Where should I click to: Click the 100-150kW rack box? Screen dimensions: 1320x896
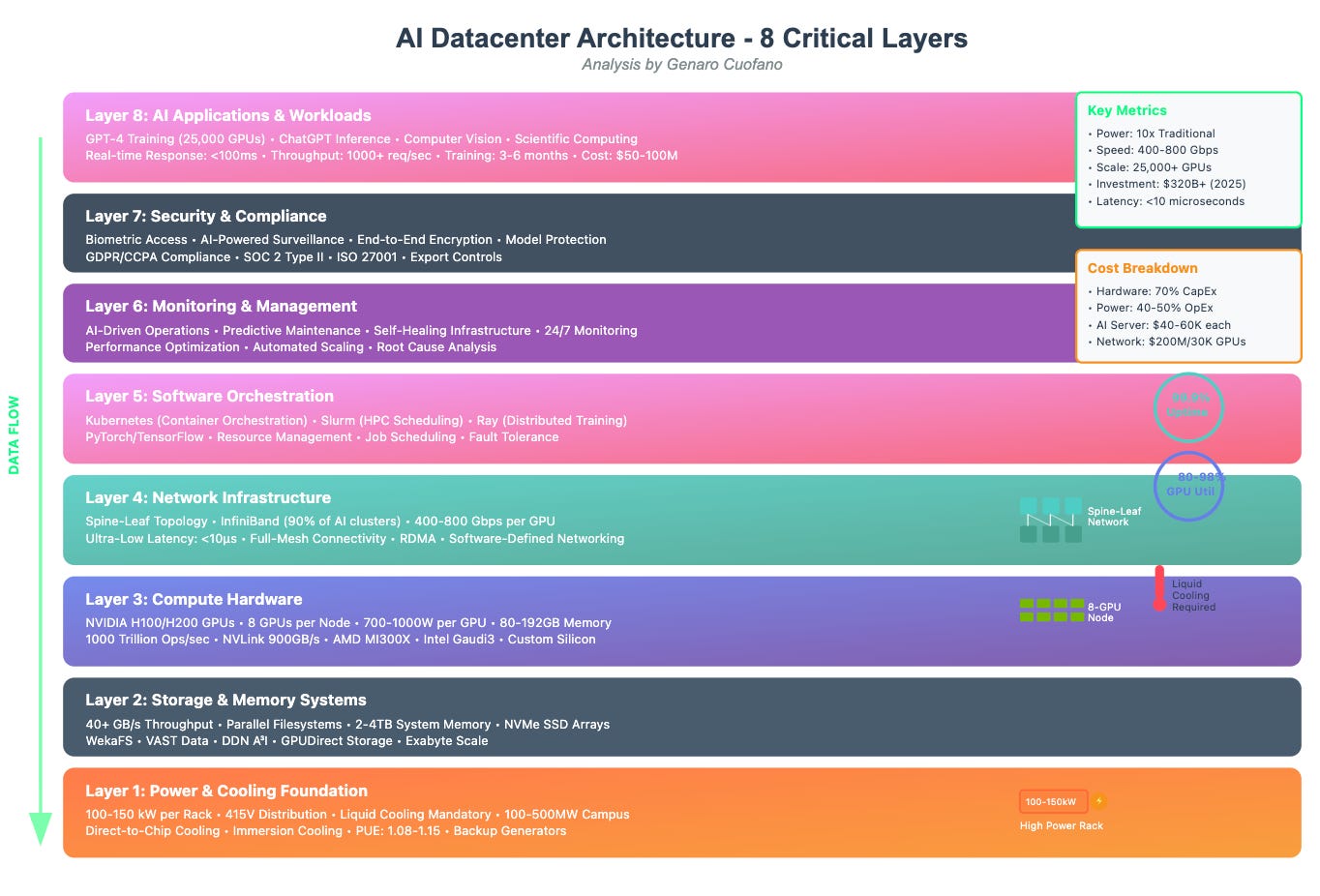coord(1053,801)
